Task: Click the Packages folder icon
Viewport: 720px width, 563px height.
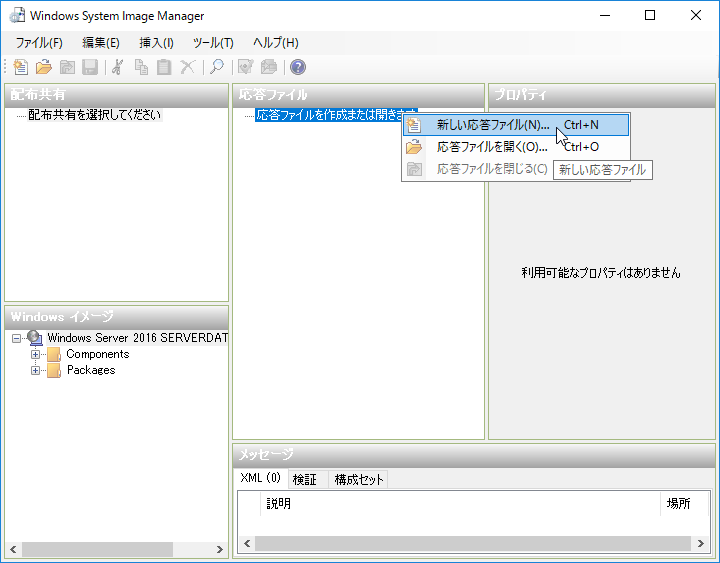Action: pyautogui.click(x=54, y=370)
